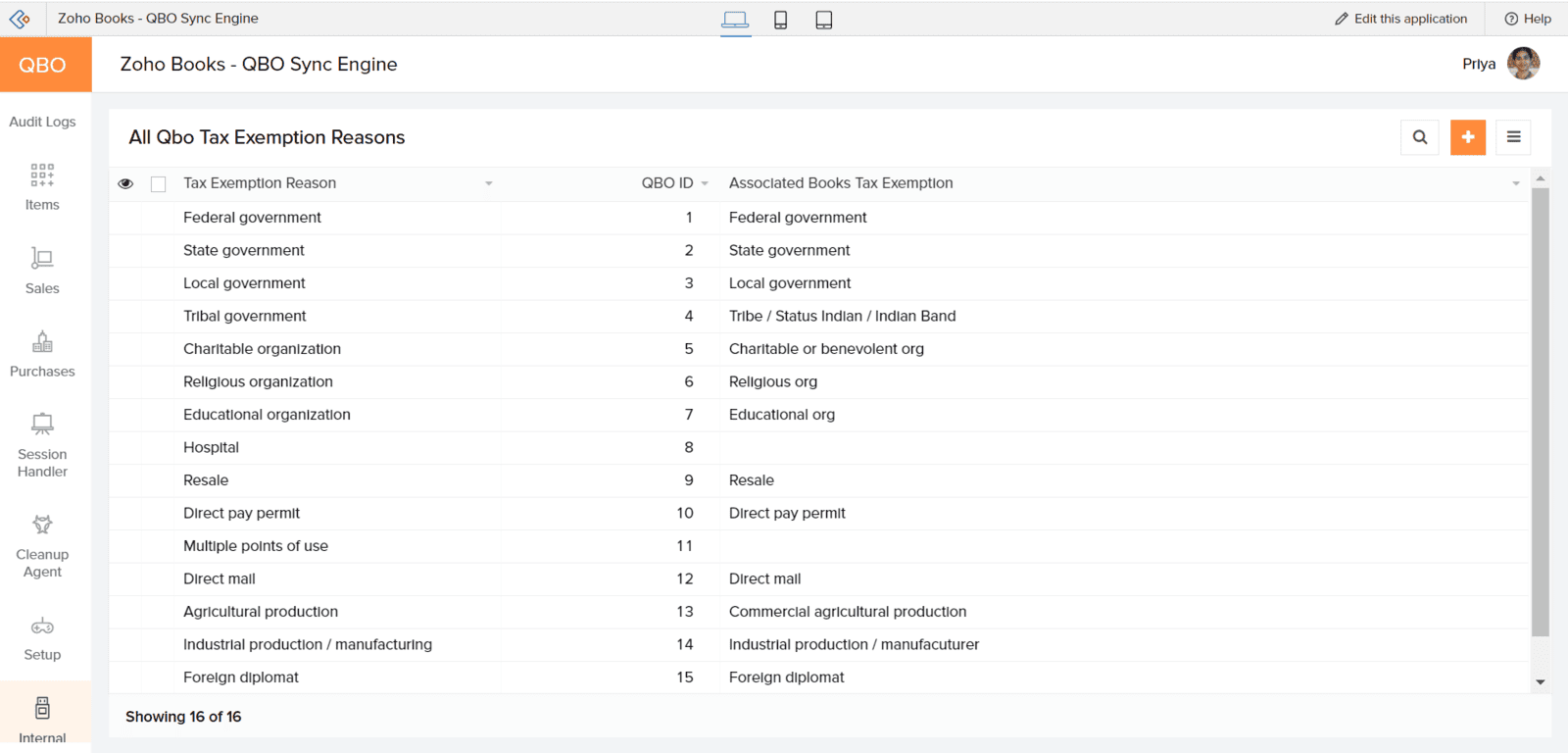This screenshot has width=1568, height=753.
Task: Toggle the eye column visibility icon
Action: [125, 183]
